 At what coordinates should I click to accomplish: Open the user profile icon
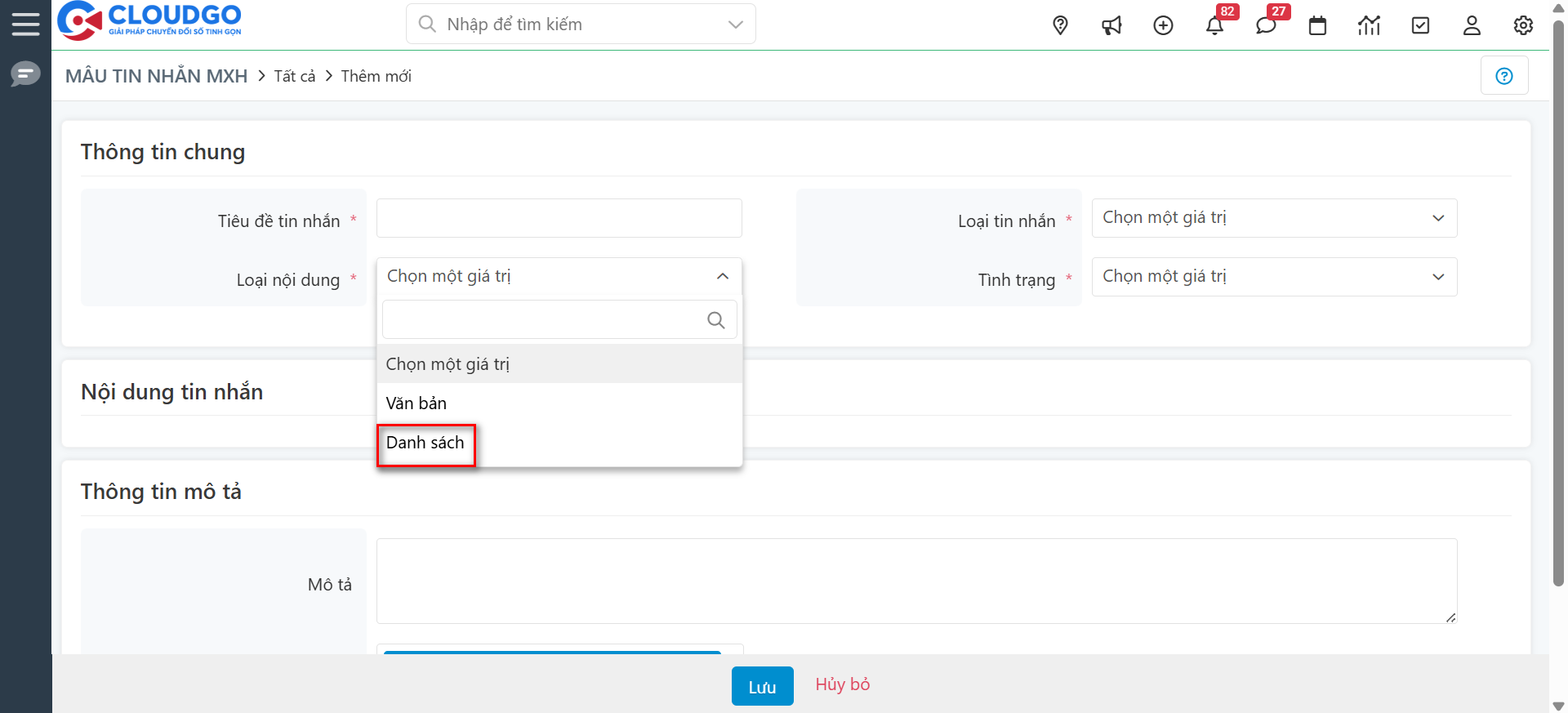point(1472,25)
